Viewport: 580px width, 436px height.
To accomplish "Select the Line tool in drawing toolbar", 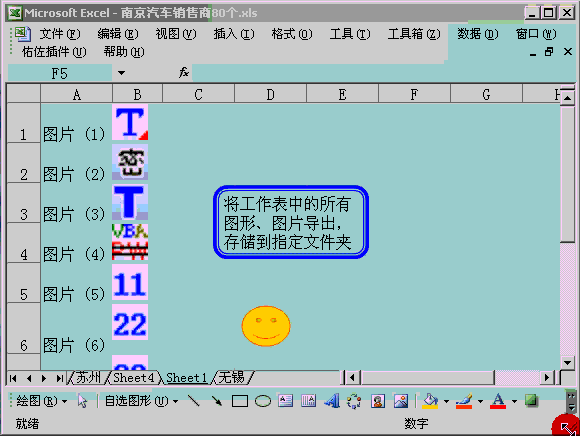I will click(x=193, y=400).
